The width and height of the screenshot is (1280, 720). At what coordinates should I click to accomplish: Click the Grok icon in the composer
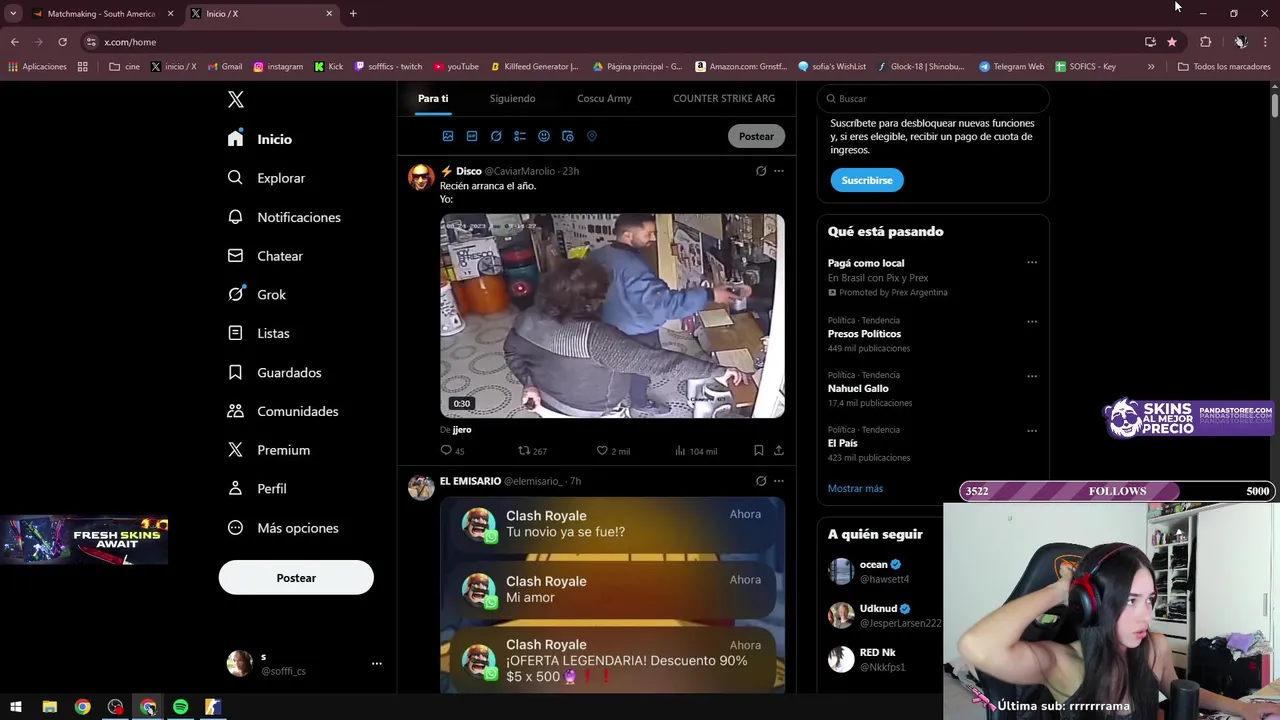click(x=496, y=136)
